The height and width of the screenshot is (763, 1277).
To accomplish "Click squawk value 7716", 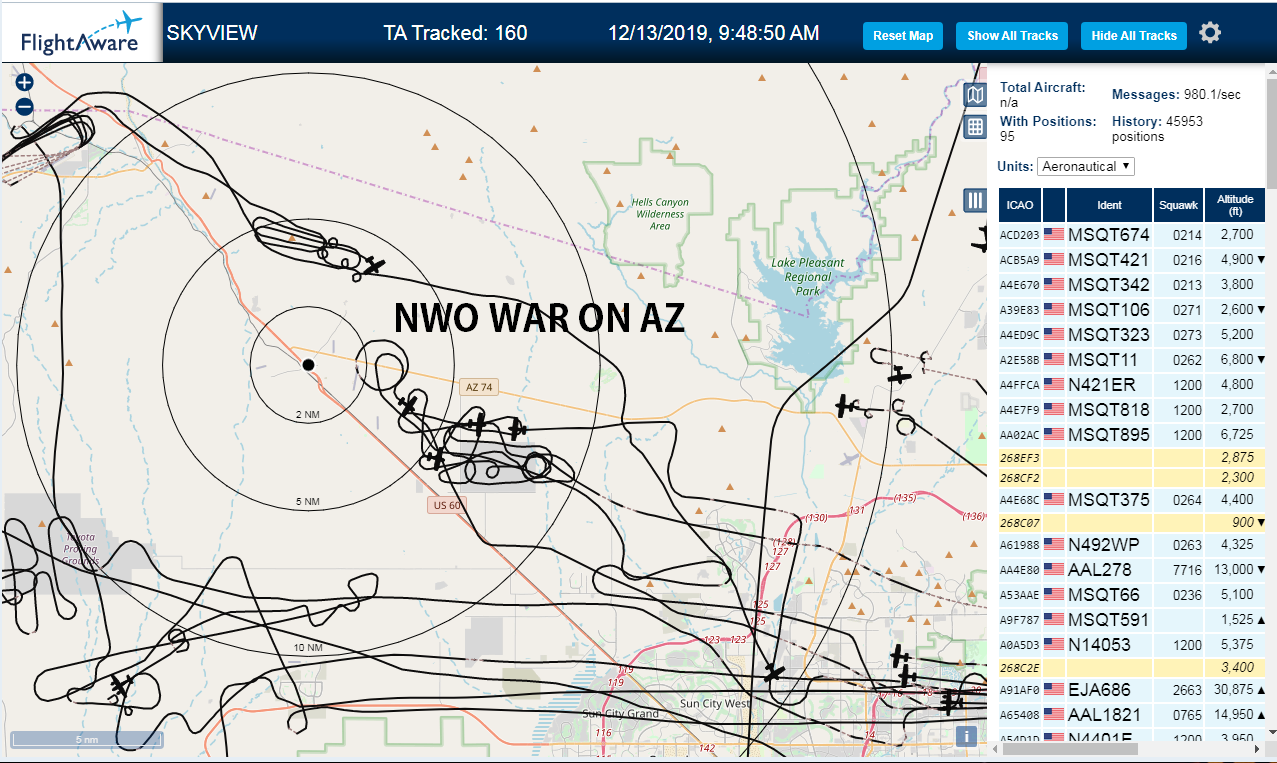I will (x=1187, y=570).
